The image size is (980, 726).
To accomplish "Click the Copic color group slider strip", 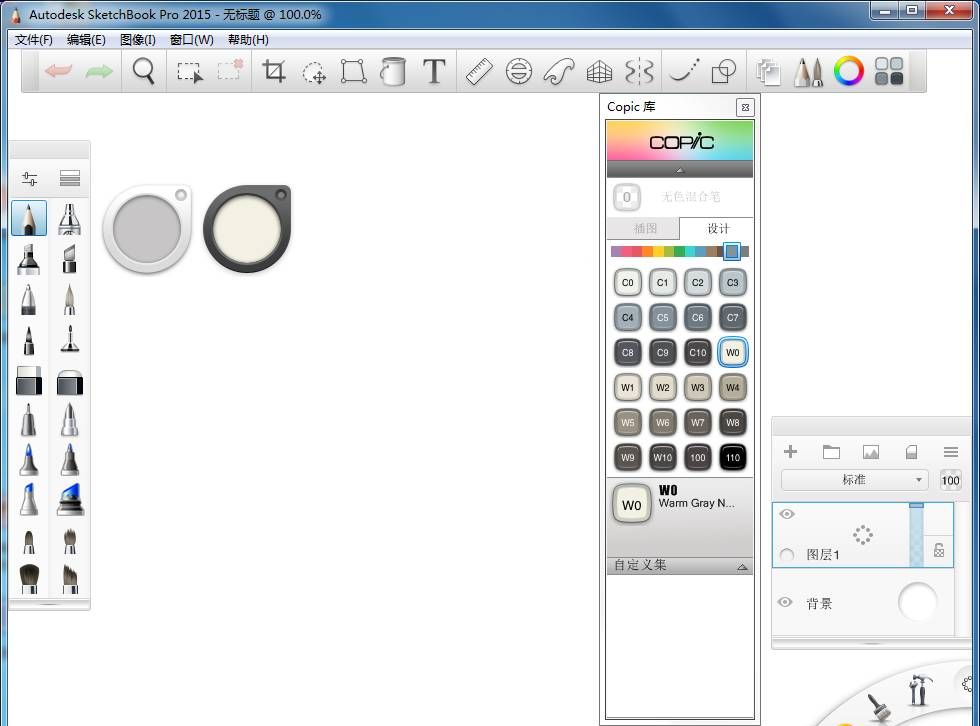I will tap(680, 252).
